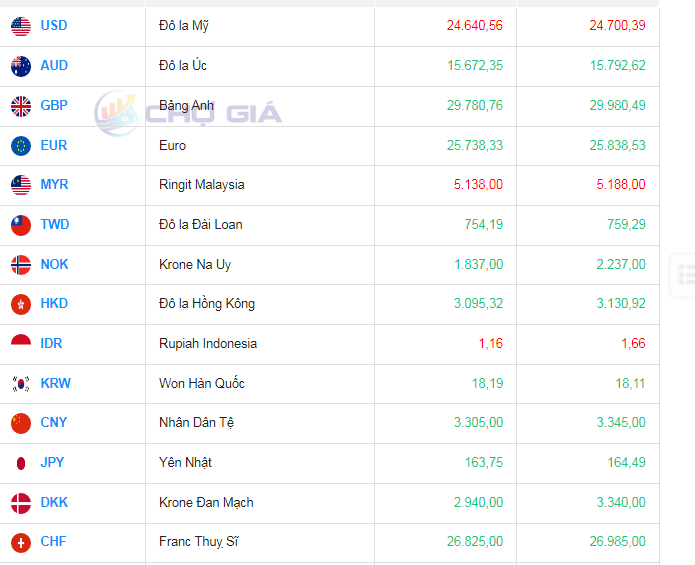The height and width of the screenshot is (565, 695).
Task: Select the HKD currency code link
Action: pyautogui.click(x=54, y=304)
